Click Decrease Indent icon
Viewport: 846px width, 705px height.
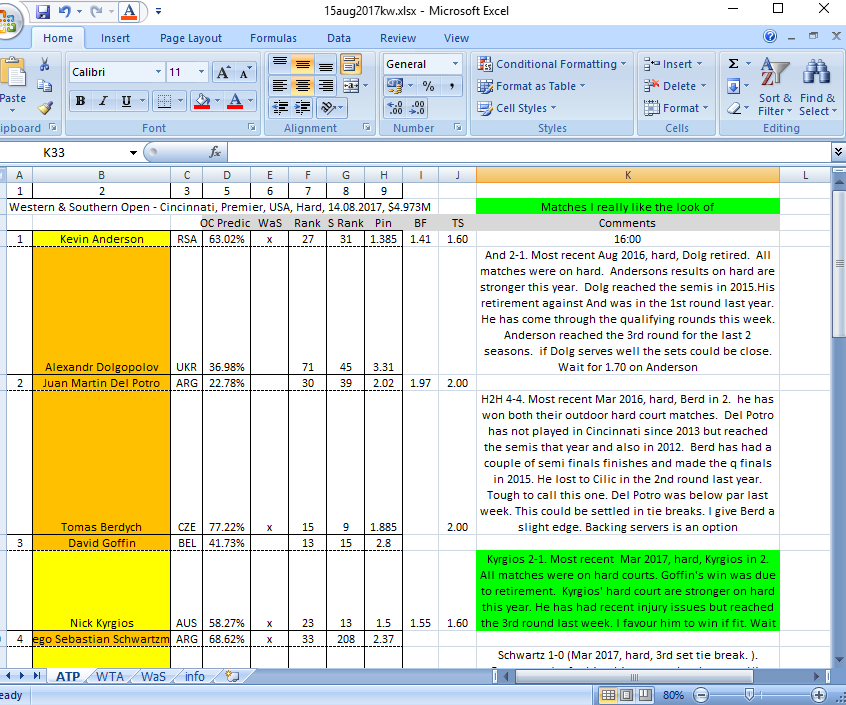(x=279, y=108)
